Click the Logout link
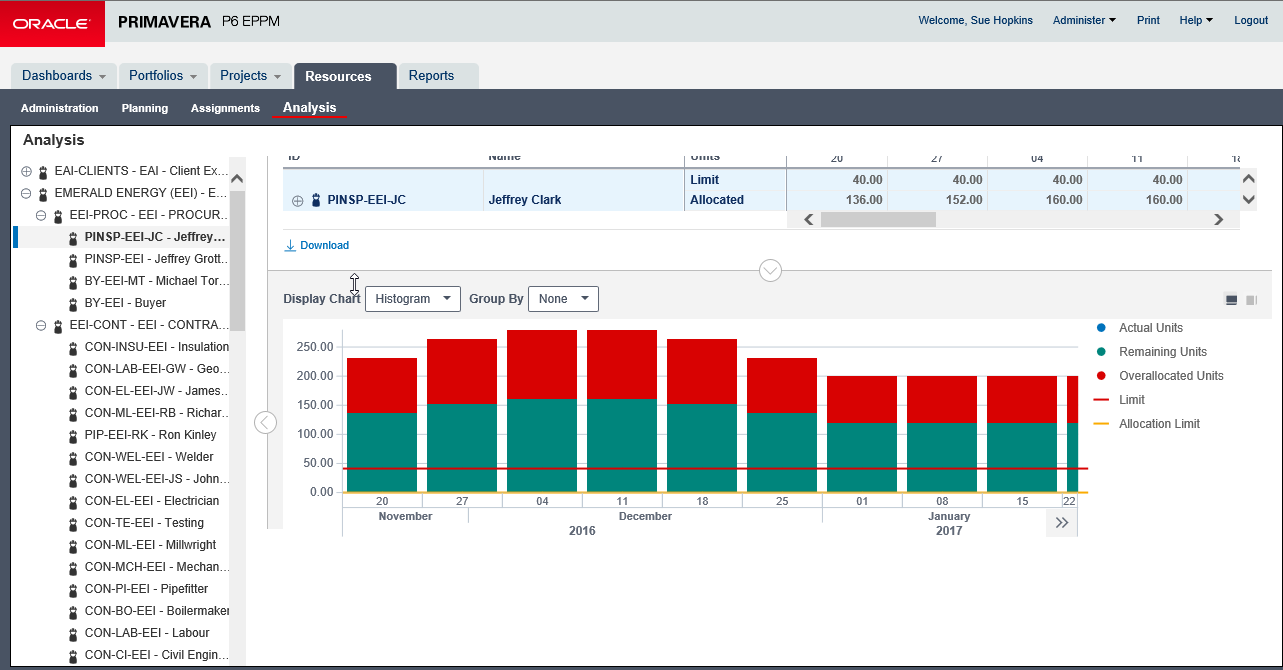This screenshot has height=670, width=1283. [x=1250, y=19]
